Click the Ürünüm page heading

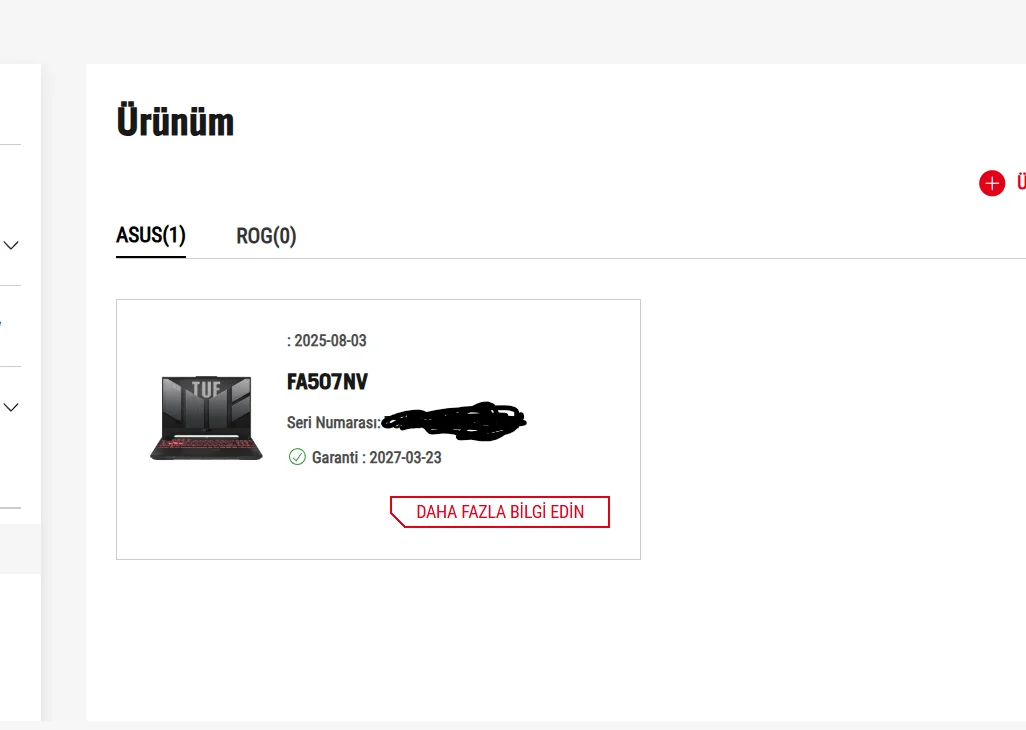175,122
